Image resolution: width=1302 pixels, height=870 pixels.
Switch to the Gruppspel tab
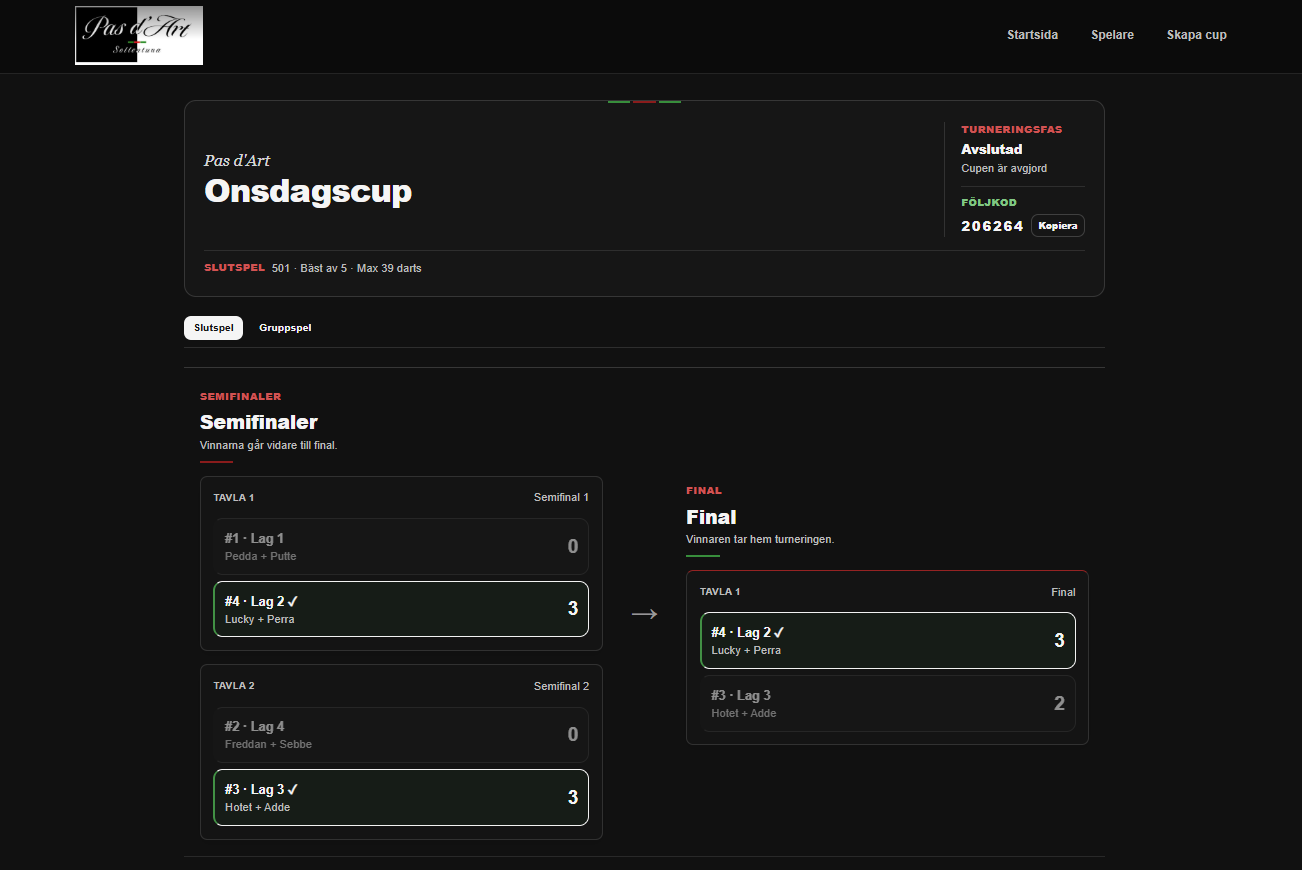(285, 328)
